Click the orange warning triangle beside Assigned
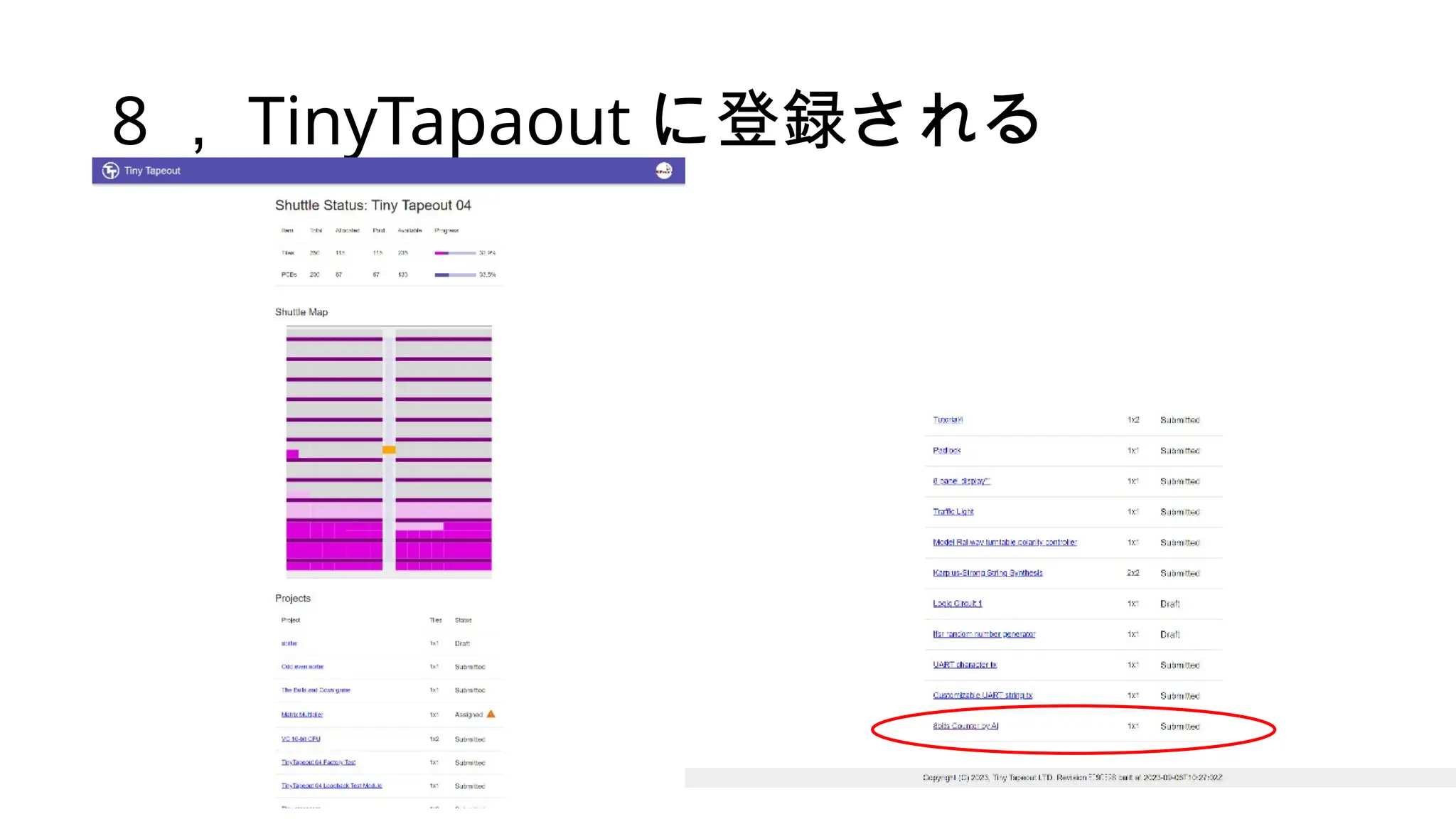1456x819 pixels. 491,714
